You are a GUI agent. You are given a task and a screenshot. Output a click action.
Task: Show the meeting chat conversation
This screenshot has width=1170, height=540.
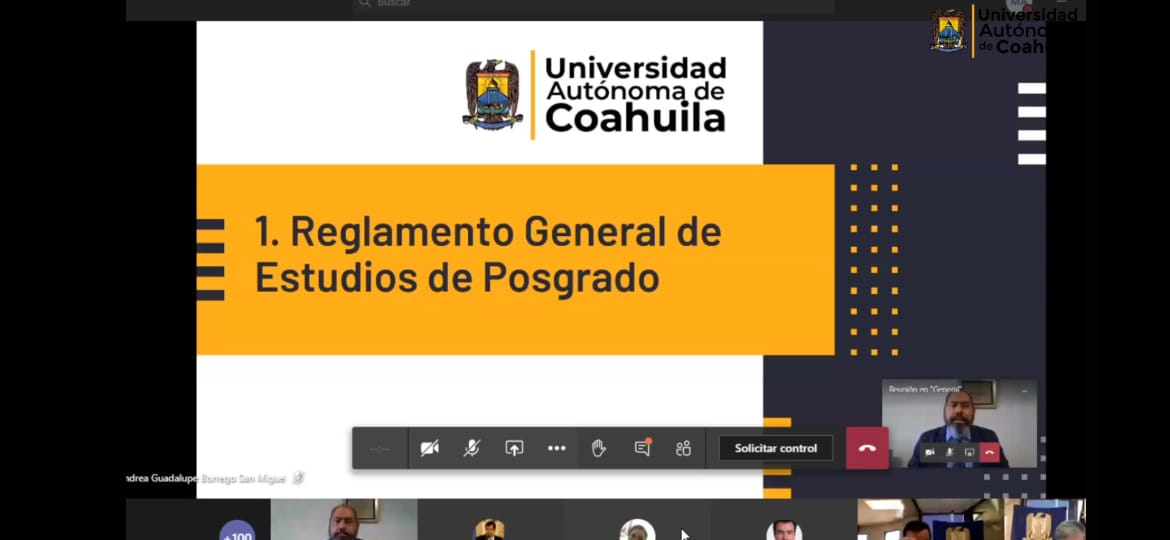pos(642,448)
